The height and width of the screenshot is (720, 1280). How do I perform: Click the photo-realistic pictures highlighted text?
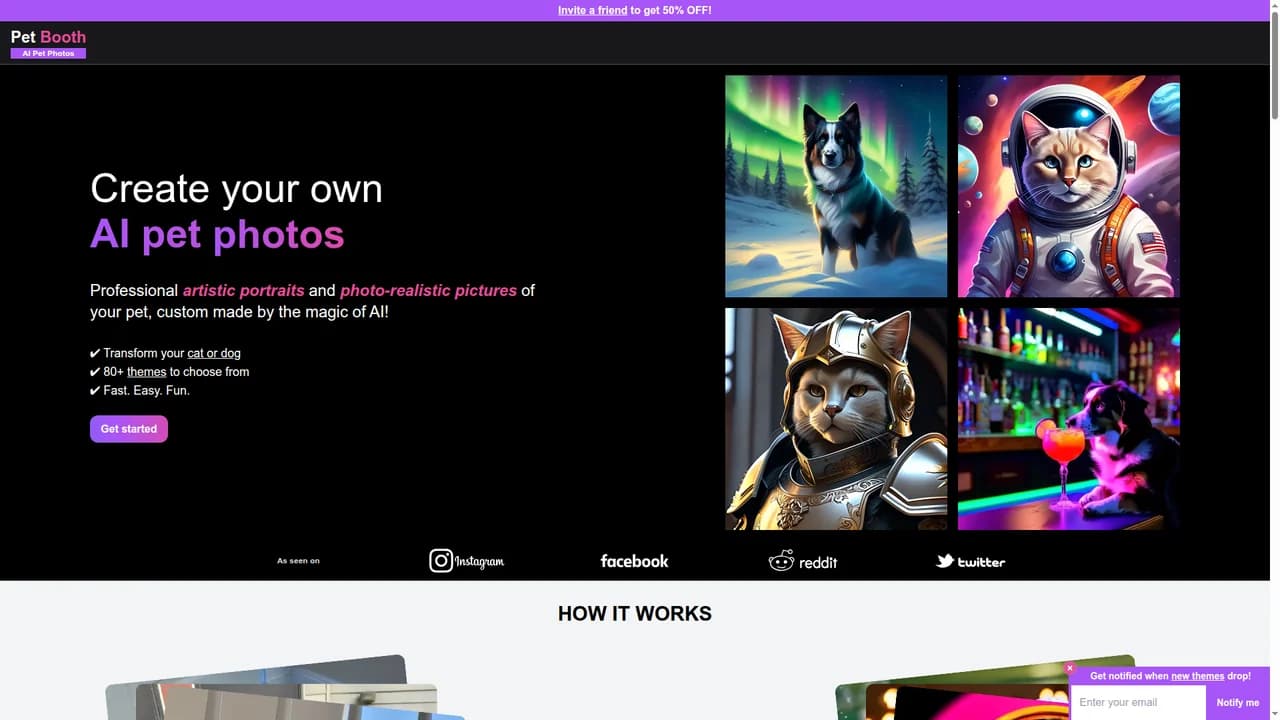coord(428,291)
